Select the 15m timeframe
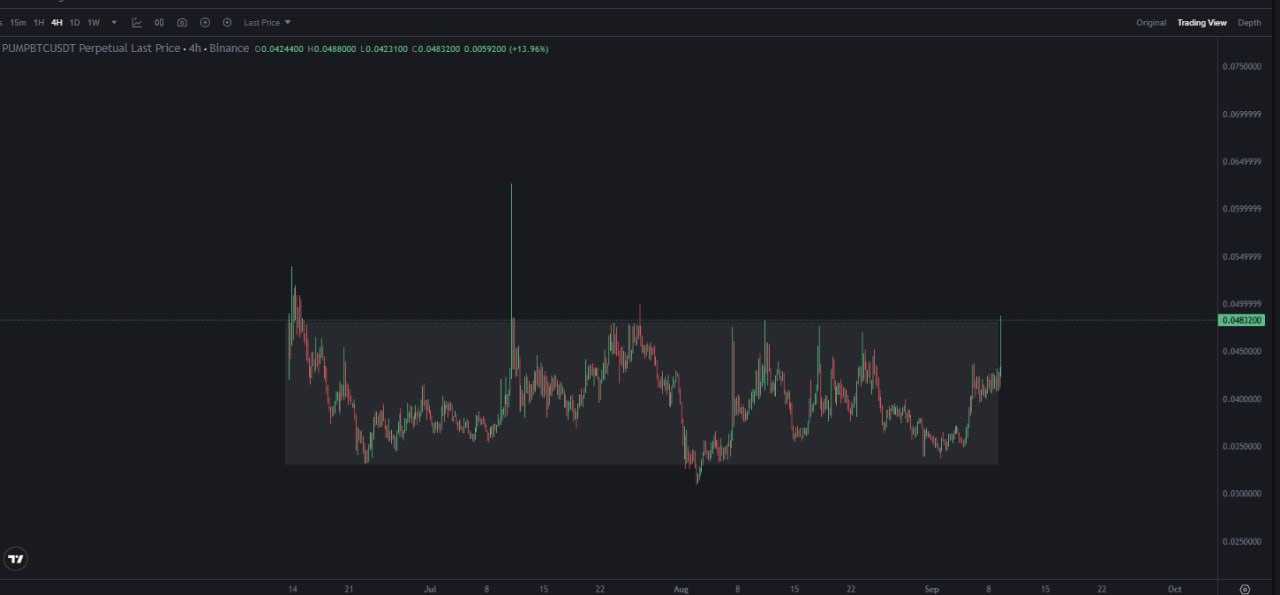 point(18,22)
